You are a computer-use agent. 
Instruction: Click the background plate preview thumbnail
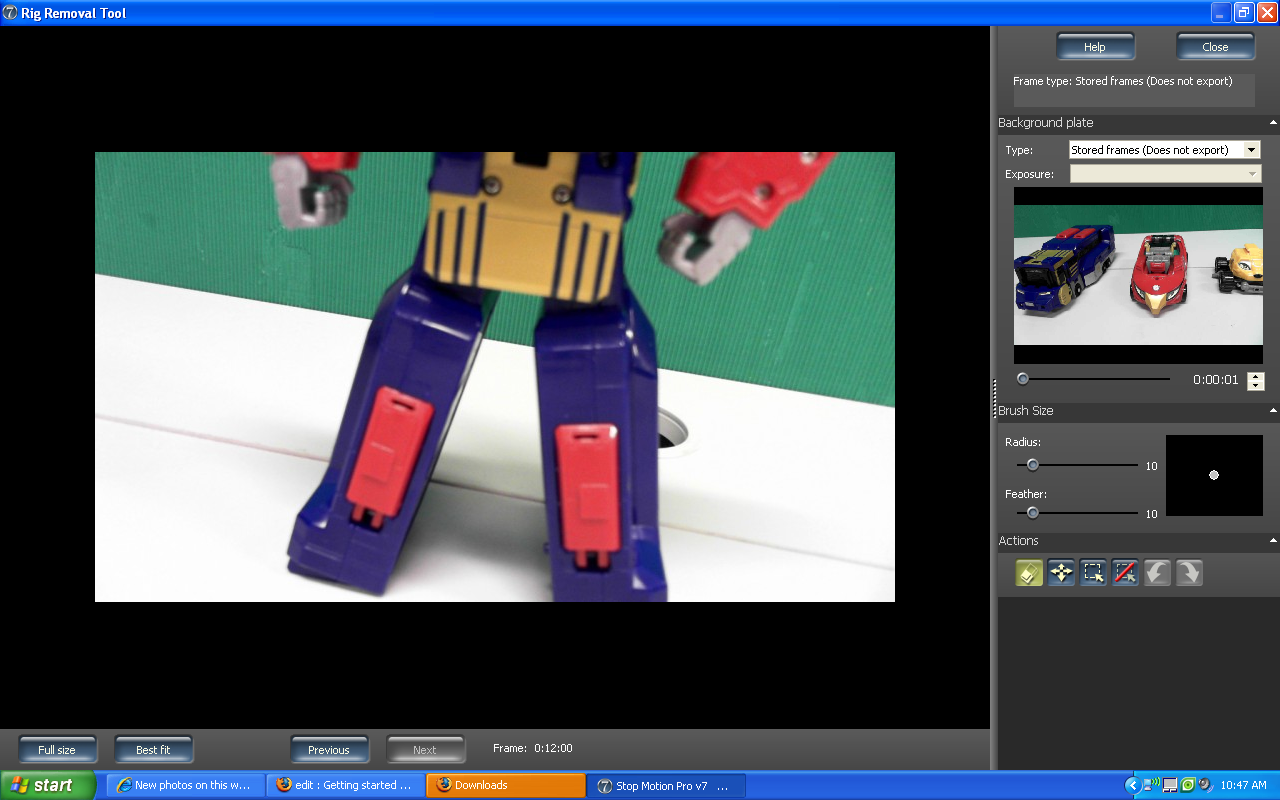1138,275
